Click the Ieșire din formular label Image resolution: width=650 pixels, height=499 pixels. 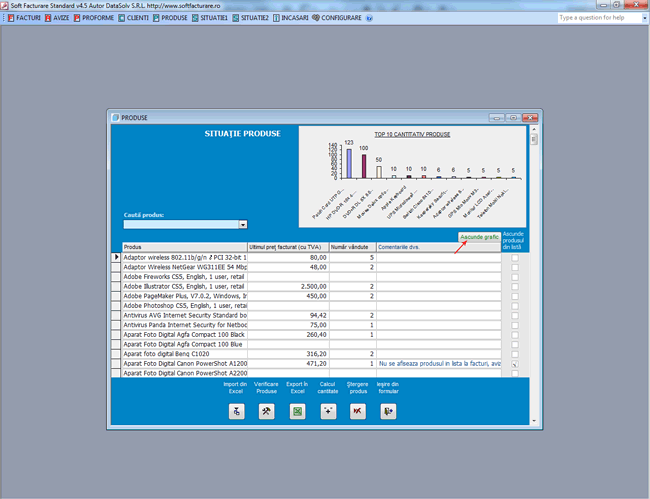(x=388, y=388)
